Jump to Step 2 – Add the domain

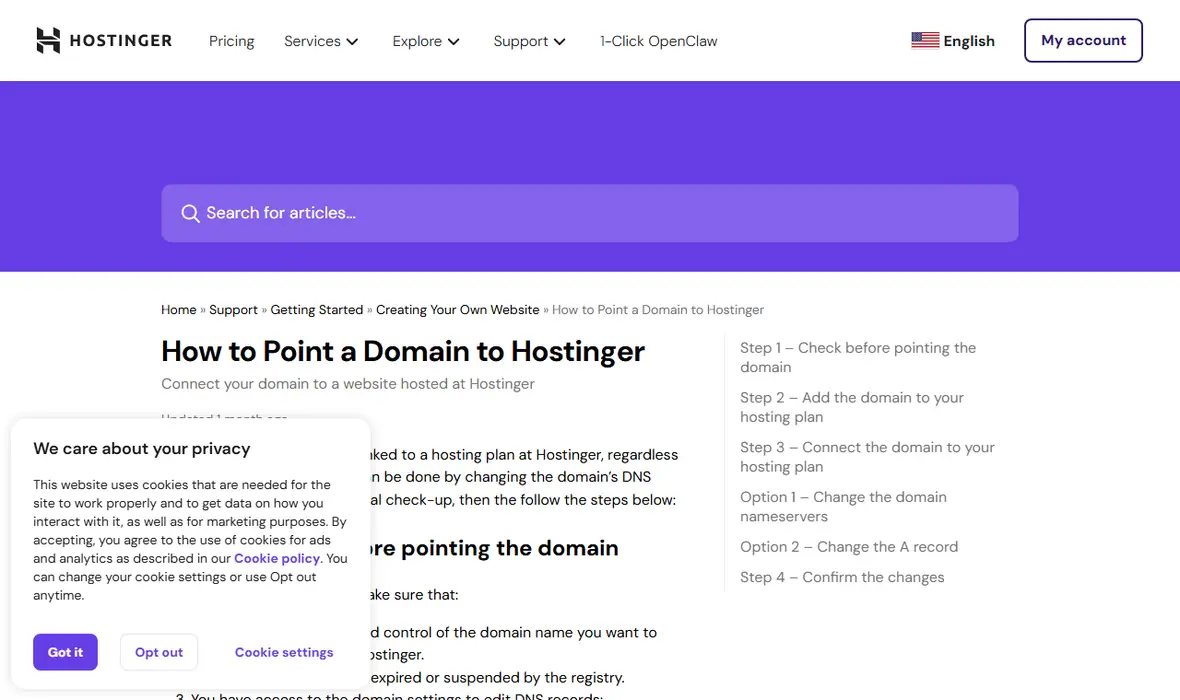[x=852, y=407]
